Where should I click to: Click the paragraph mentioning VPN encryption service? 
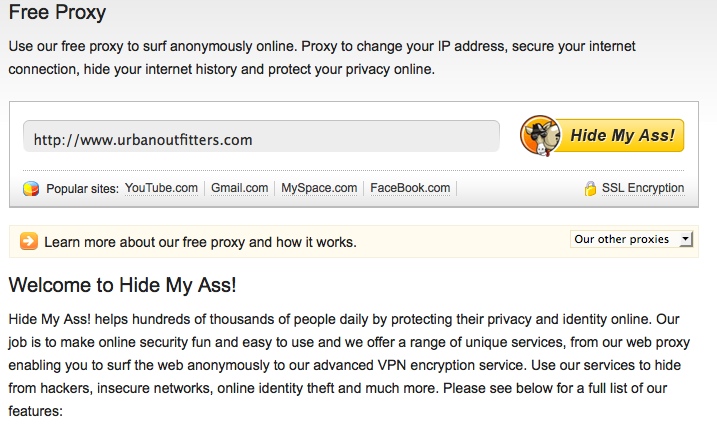[349, 365]
